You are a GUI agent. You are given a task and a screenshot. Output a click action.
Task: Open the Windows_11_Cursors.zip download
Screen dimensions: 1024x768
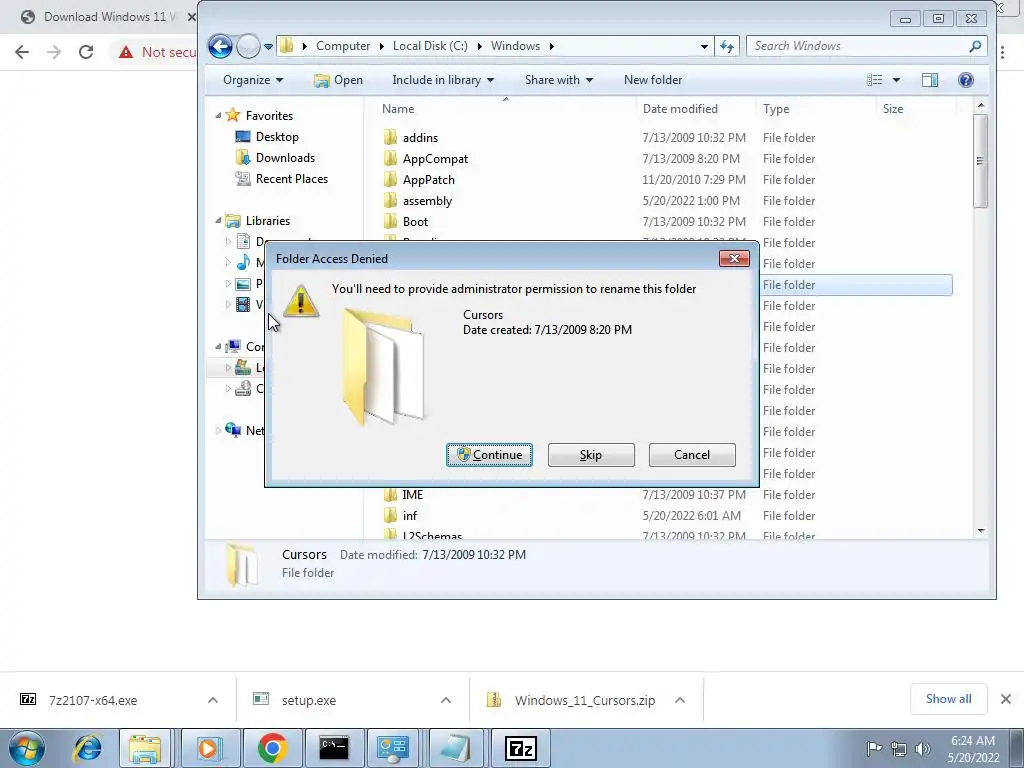click(584, 700)
